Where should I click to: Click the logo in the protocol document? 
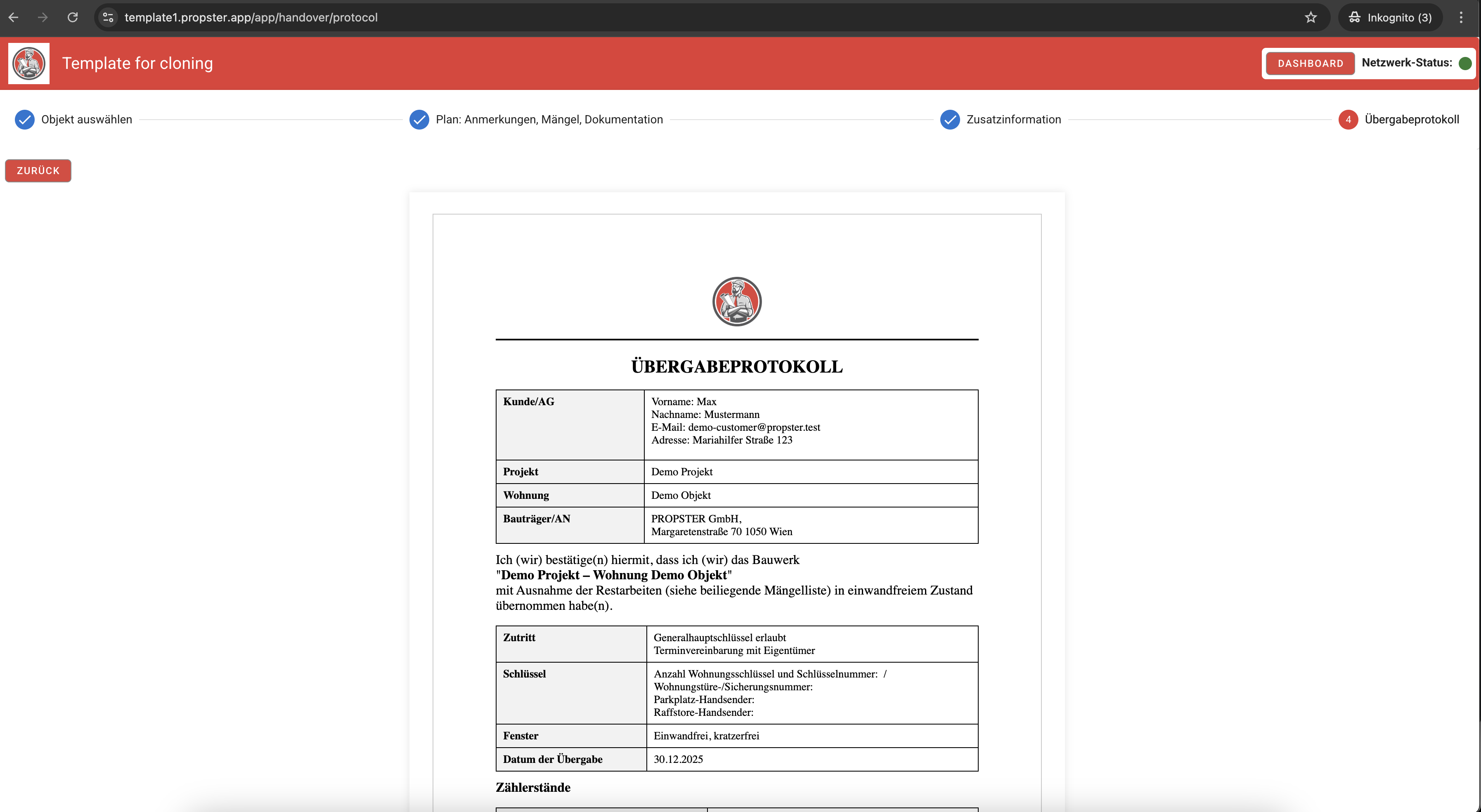pos(736,302)
